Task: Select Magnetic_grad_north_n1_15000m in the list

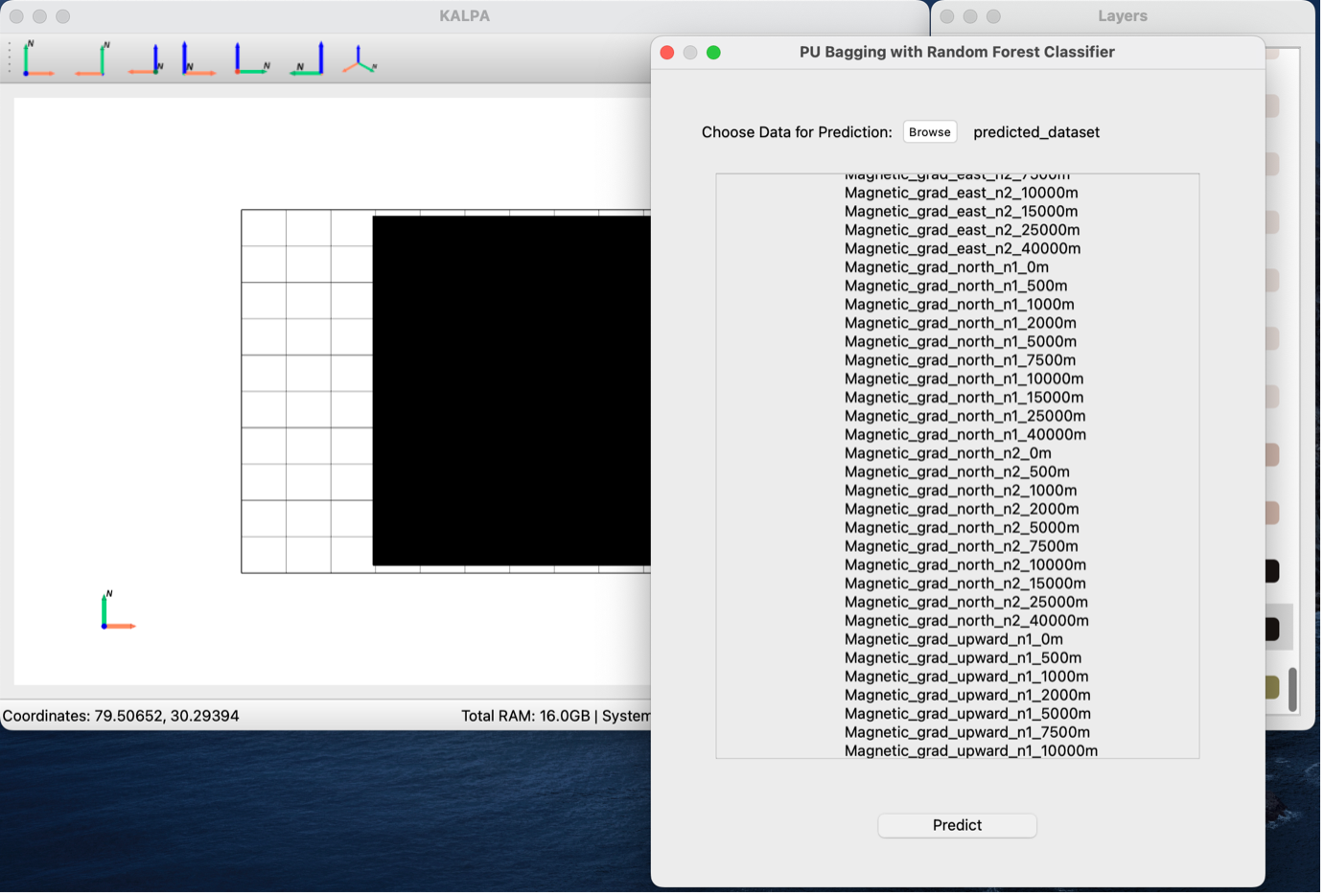Action: (966, 398)
